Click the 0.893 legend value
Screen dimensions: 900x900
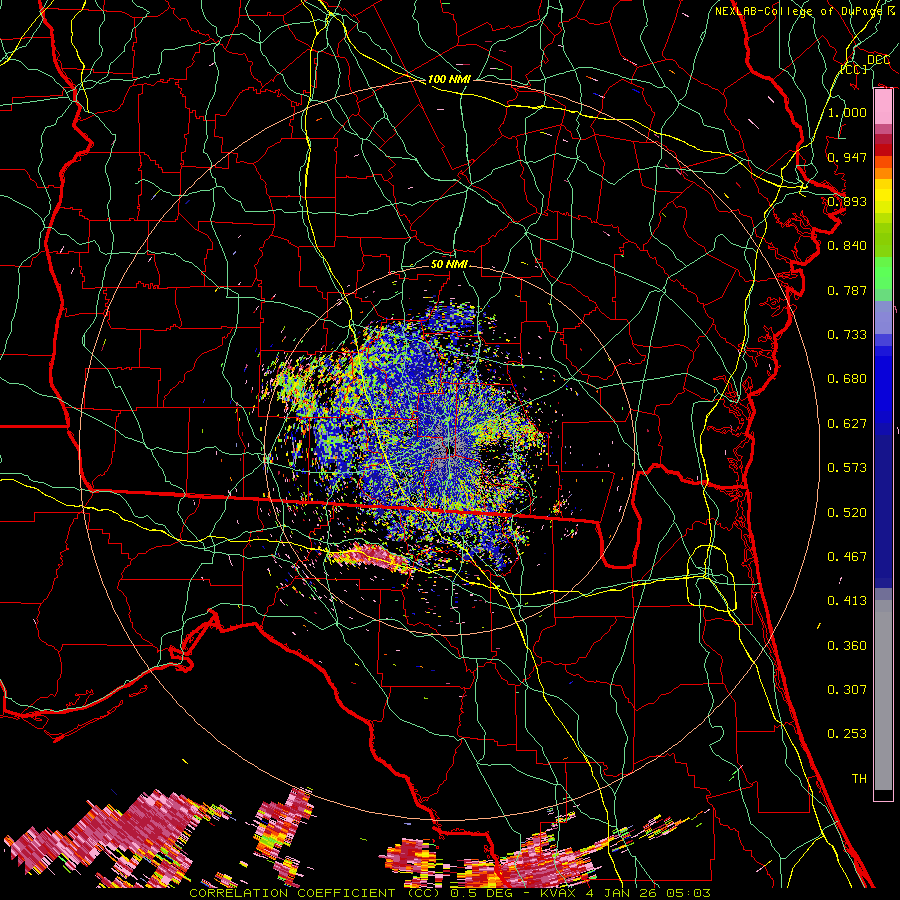[847, 201]
